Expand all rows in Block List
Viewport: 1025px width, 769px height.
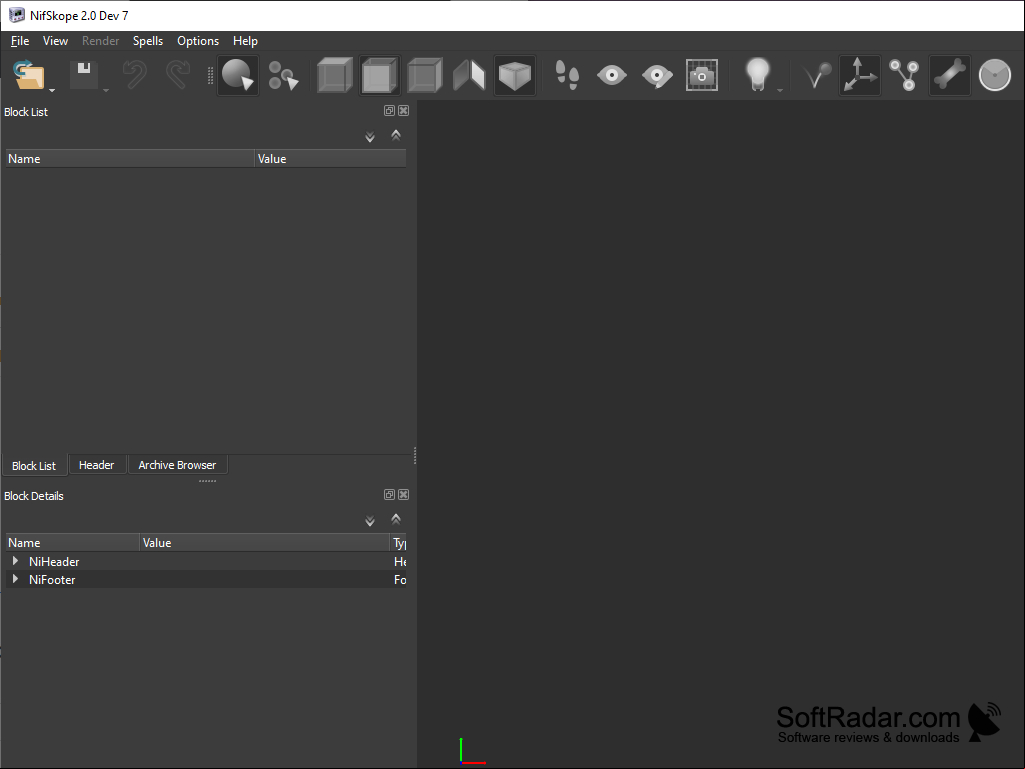coord(370,137)
